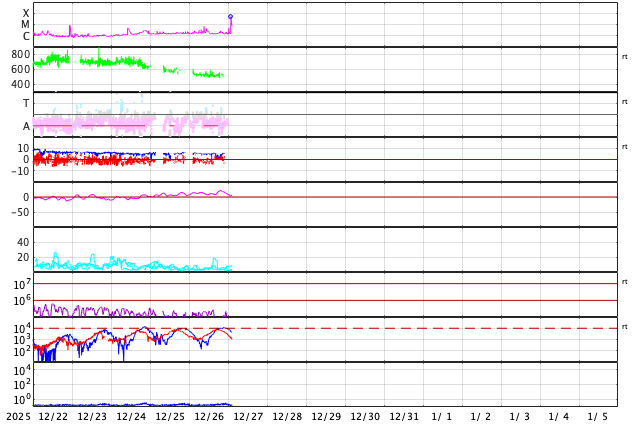
Task: Click the 2025 year label
Action: pyautogui.click(x=18, y=416)
